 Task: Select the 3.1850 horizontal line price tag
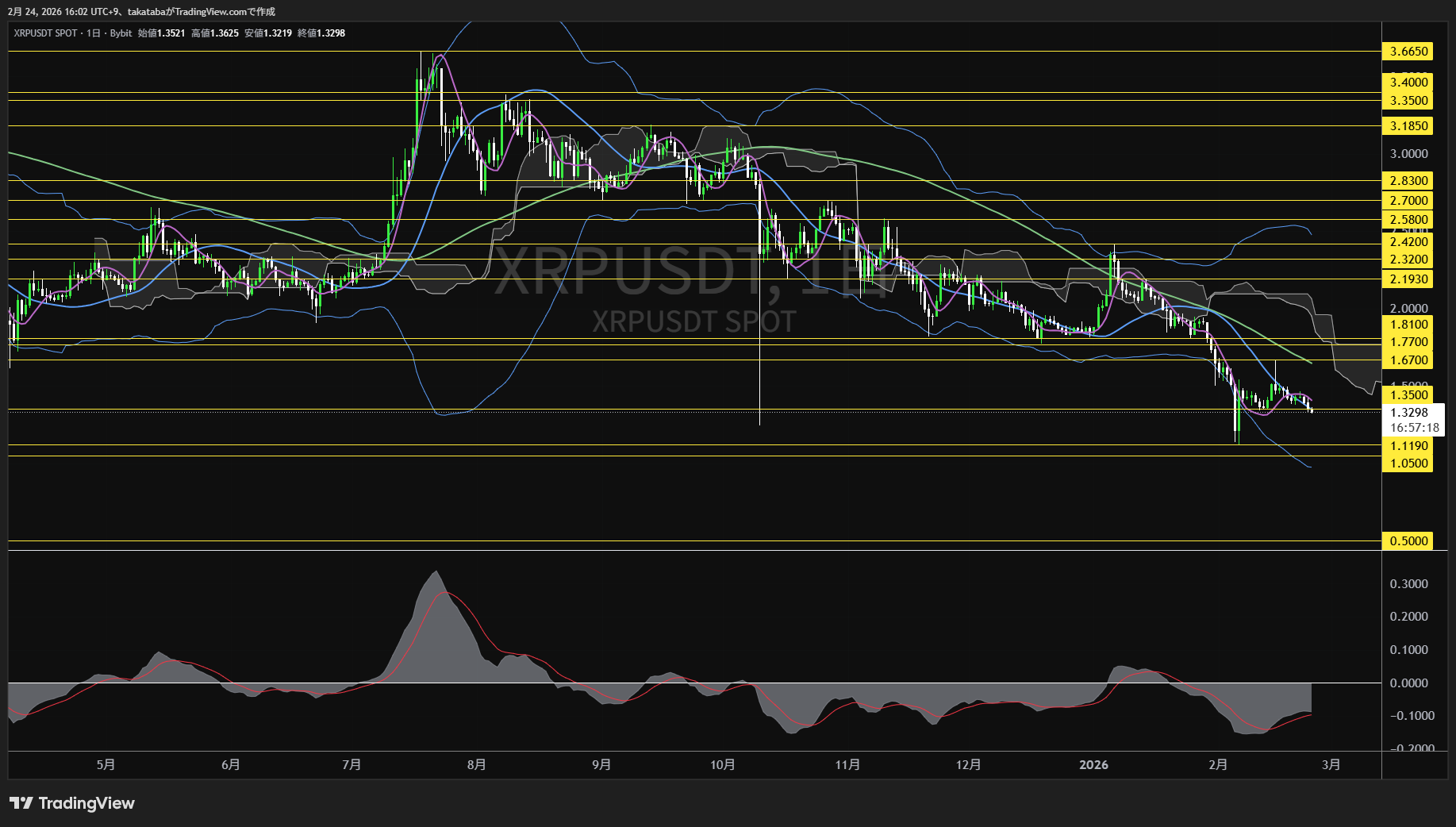click(1408, 126)
